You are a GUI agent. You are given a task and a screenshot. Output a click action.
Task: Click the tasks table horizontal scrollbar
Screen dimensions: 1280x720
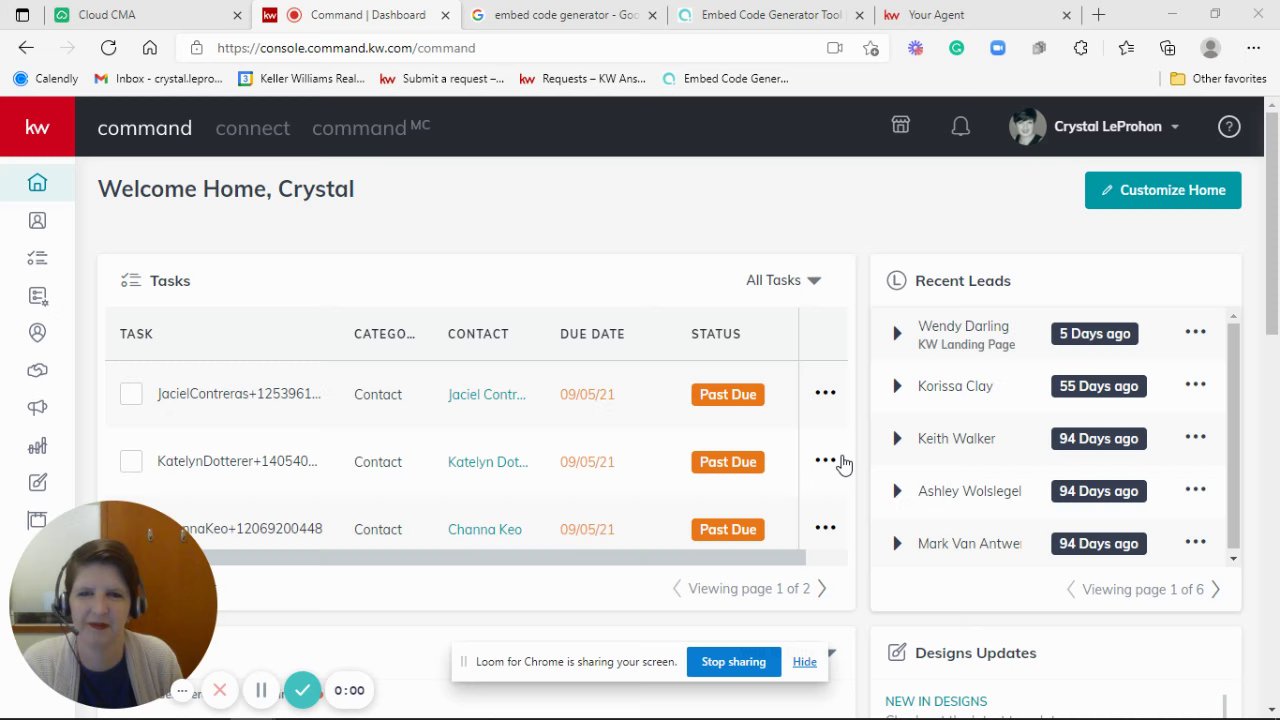(503, 557)
